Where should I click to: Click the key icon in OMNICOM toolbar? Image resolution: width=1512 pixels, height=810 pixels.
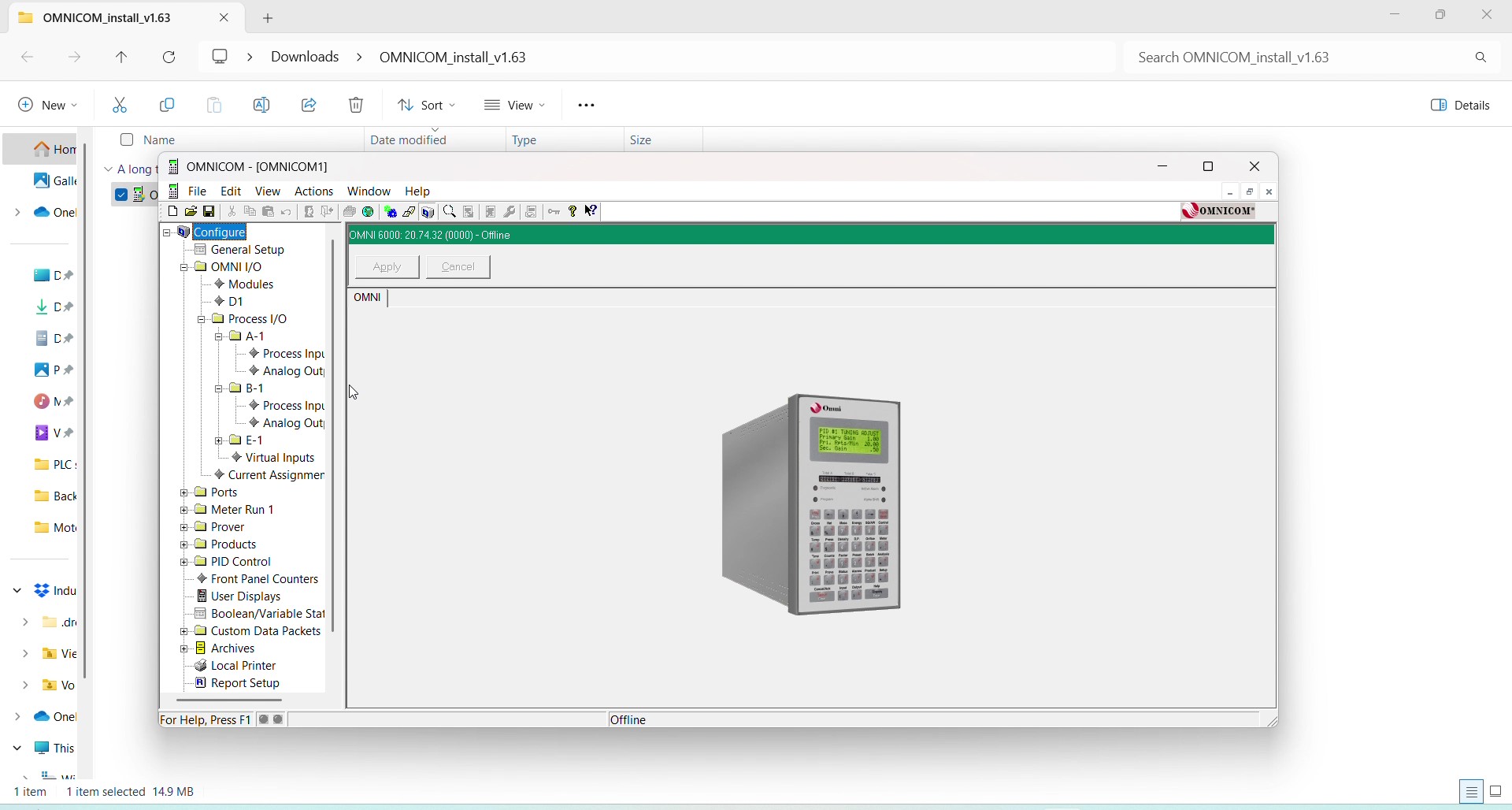point(554,212)
